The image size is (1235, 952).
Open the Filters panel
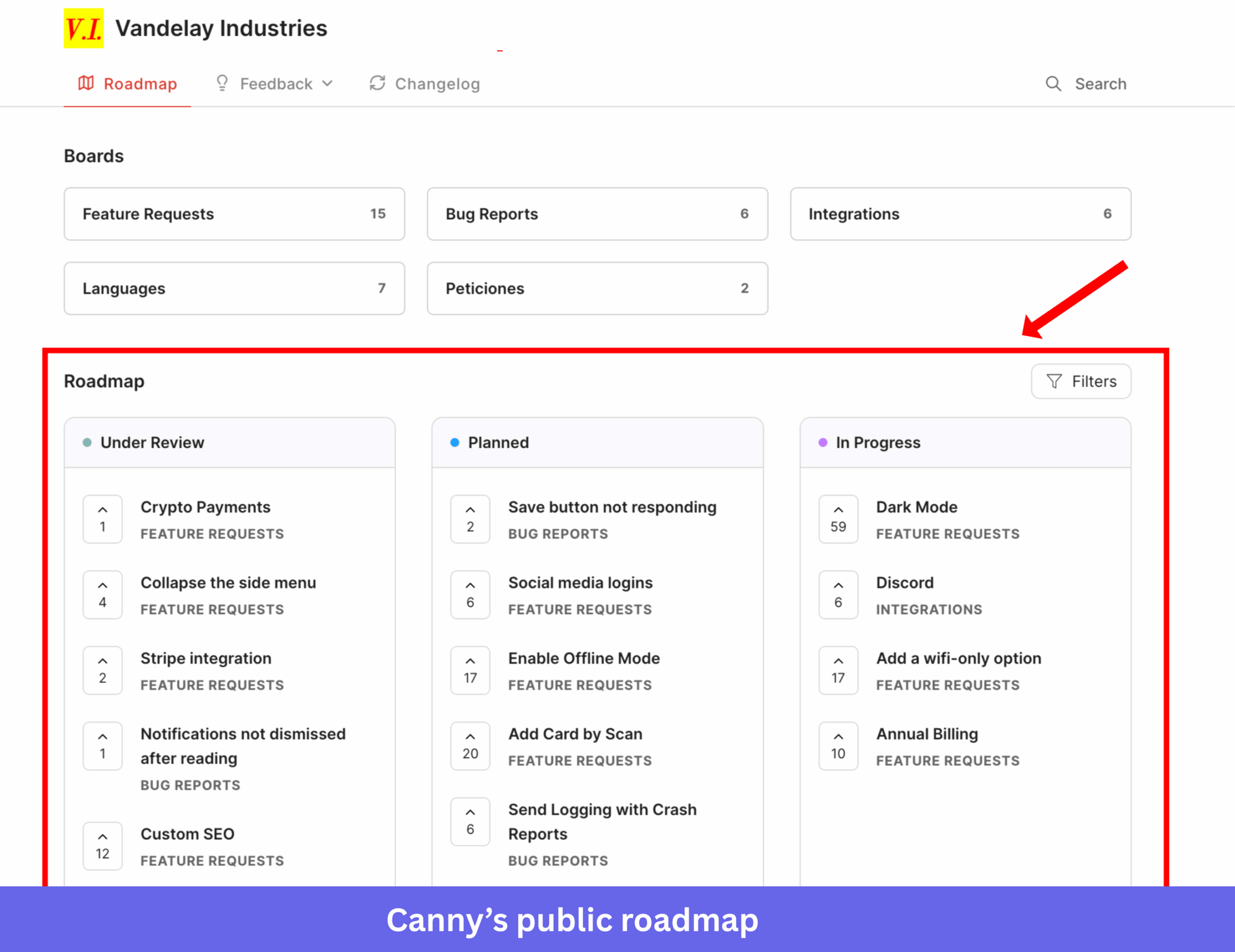[x=1080, y=381]
